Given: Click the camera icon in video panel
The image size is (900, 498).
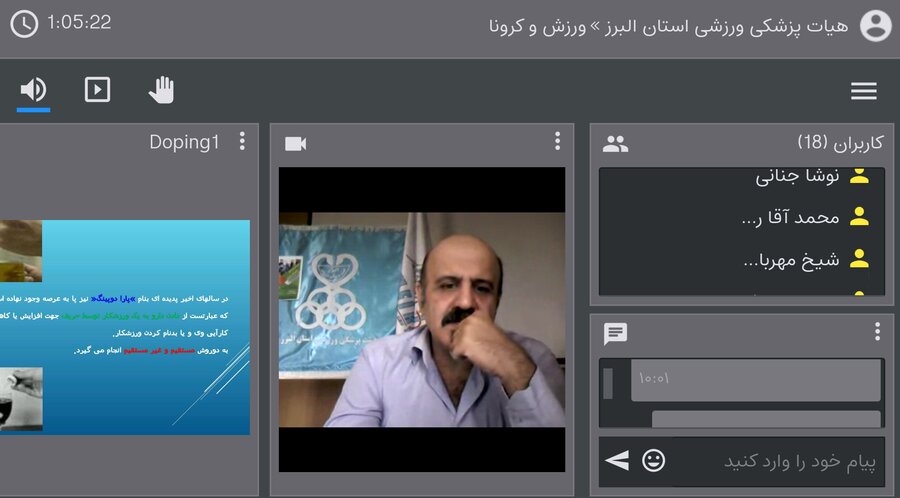Looking at the screenshot, I should [295, 144].
